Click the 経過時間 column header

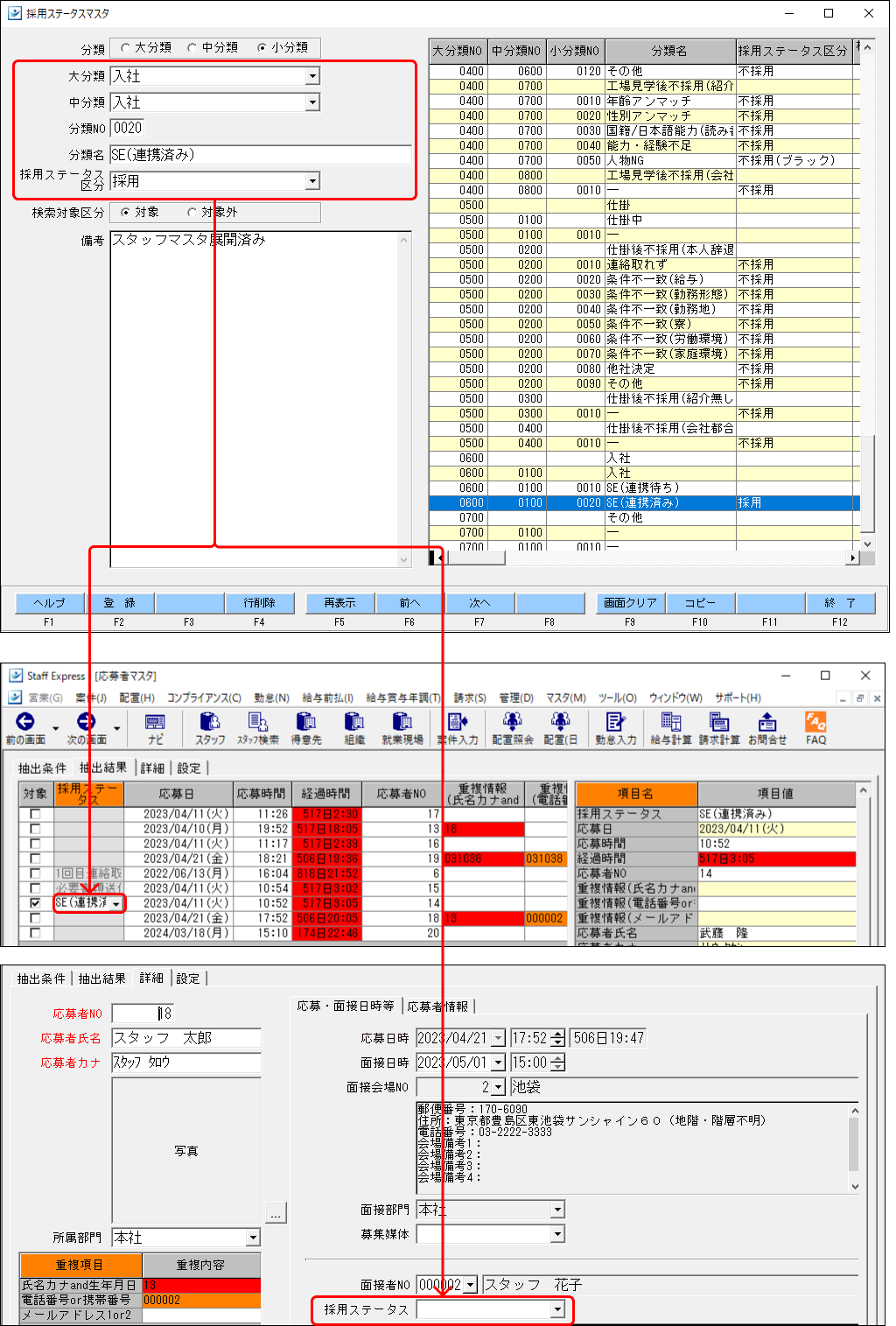tap(326, 794)
